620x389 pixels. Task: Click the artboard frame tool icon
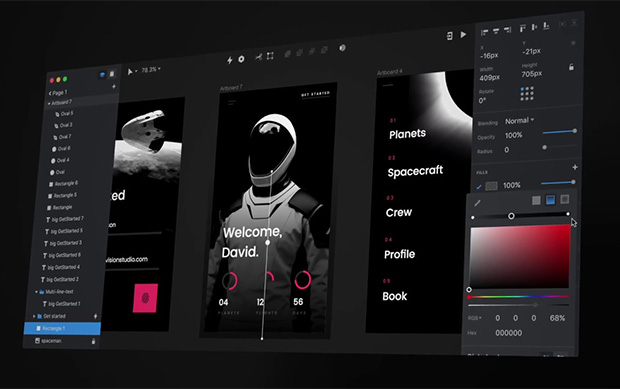pyautogui.click(x=270, y=56)
